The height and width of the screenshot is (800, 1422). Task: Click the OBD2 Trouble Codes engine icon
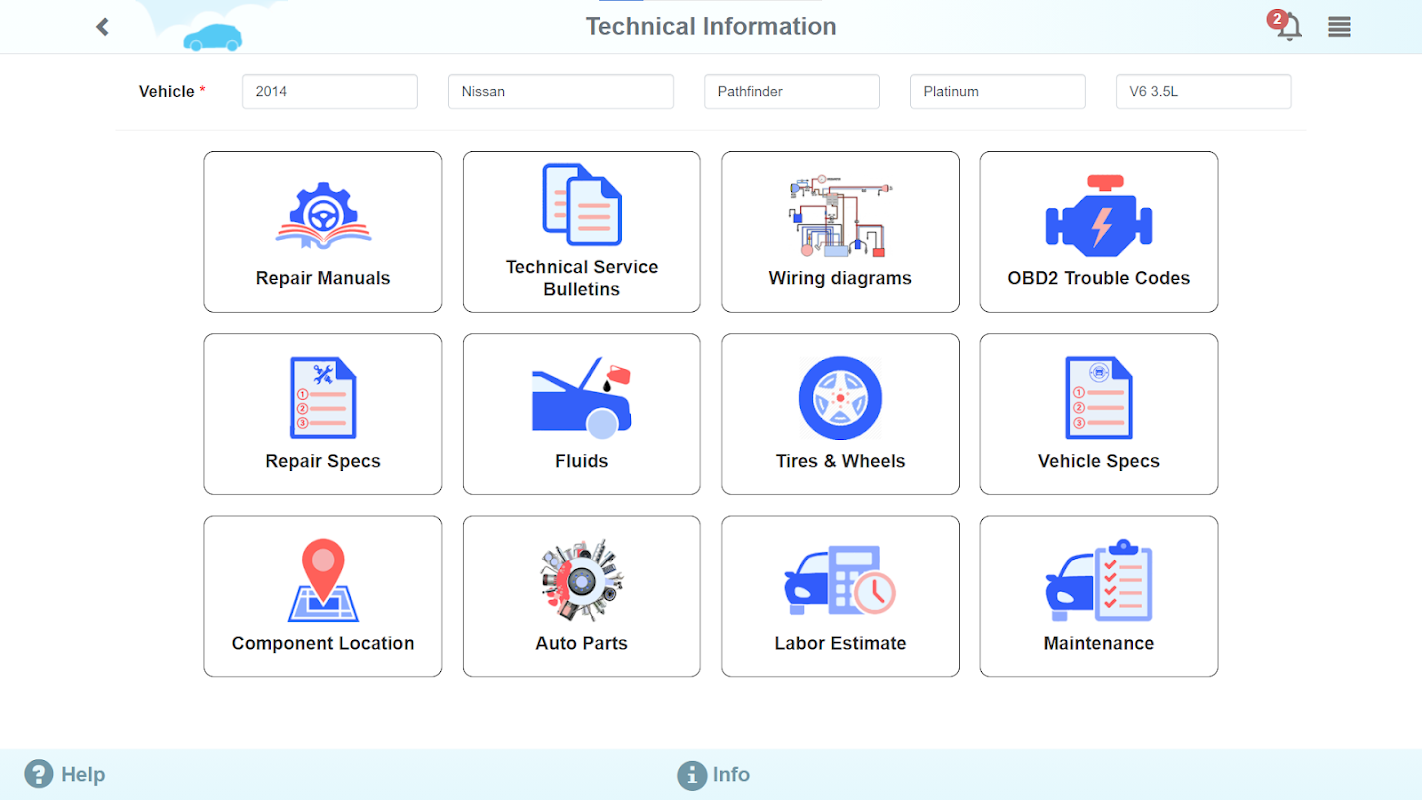1099,214
